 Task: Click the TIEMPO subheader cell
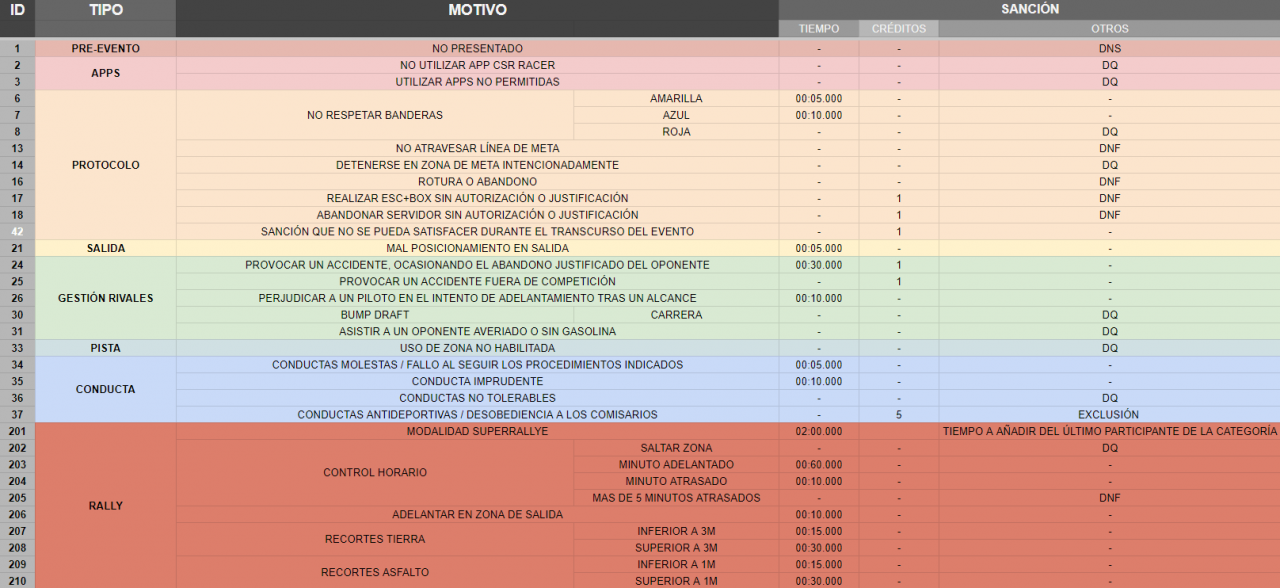pyautogui.click(x=819, y=29)
